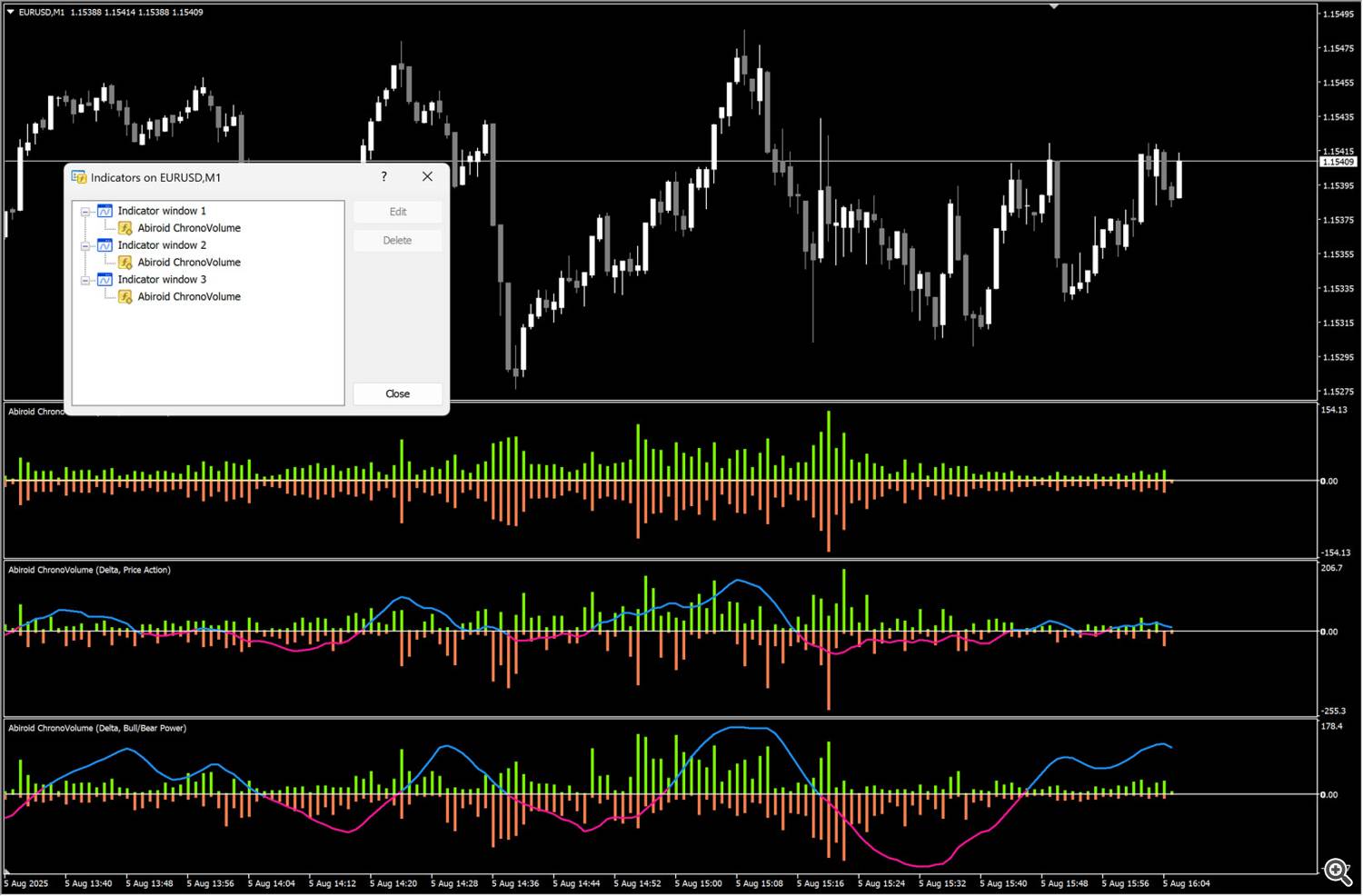Click ChronoVolume icon under Indicator window 1
Image resolution: width=1363 pixels, height=896 pixels.
(125, 228)
